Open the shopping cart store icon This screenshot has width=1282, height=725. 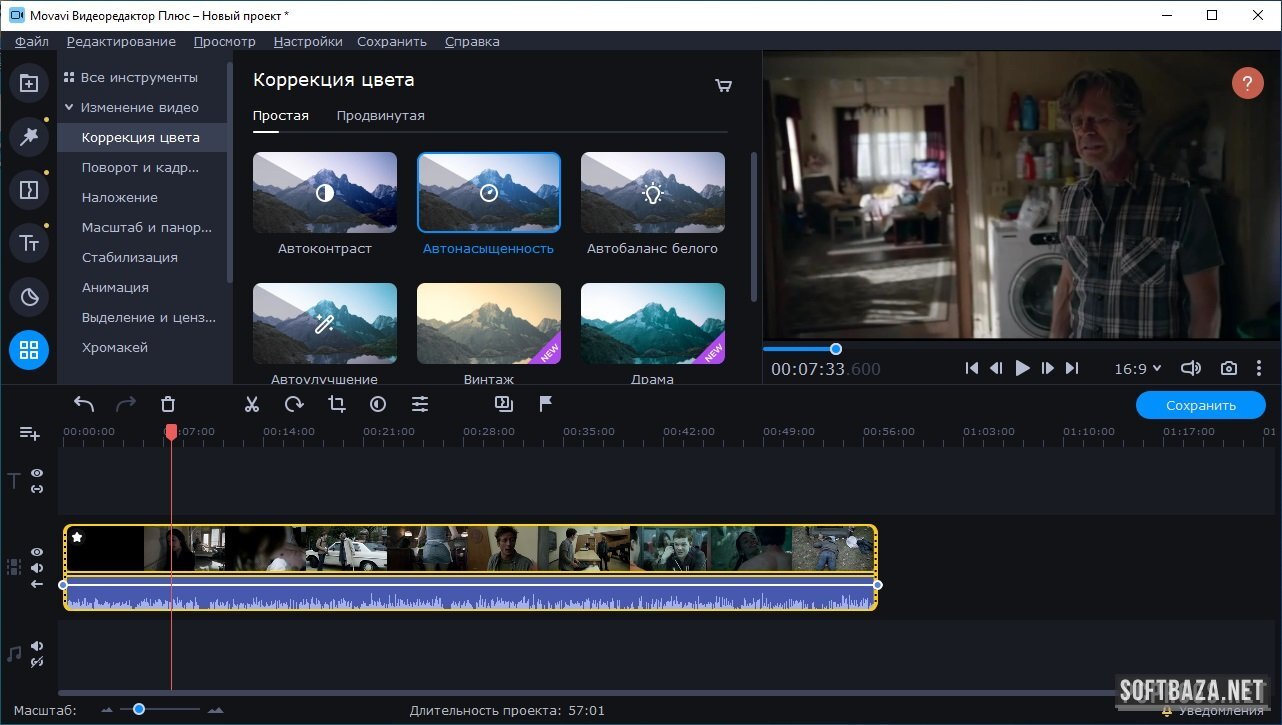coord(723,85)
